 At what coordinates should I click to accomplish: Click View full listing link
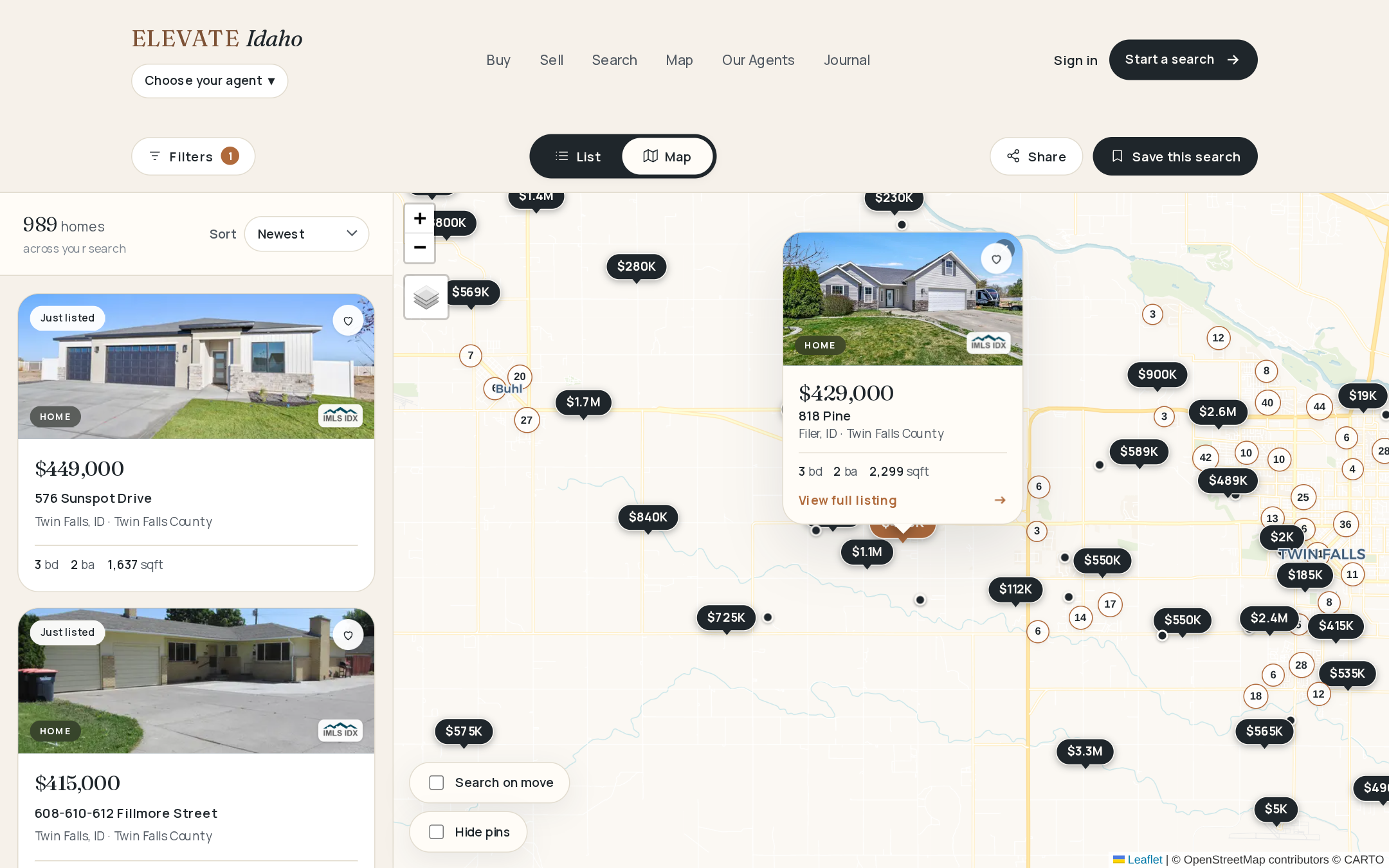click(x=902, y=500)
